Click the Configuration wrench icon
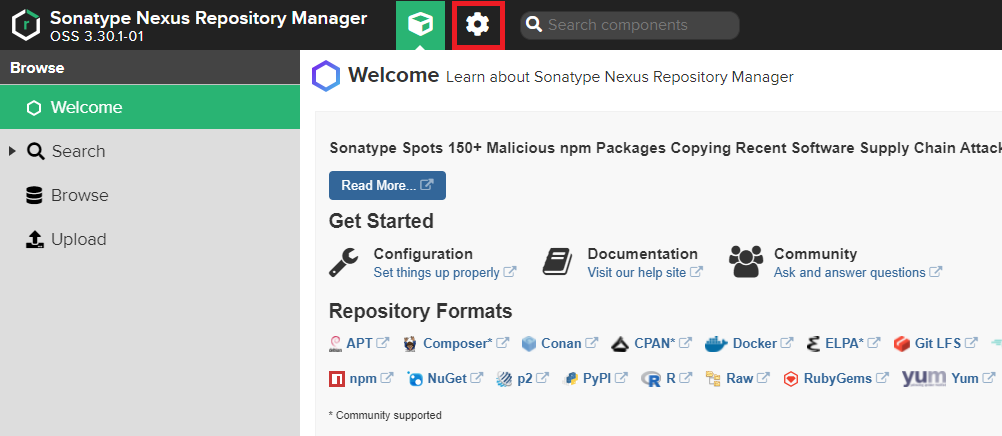The image size is (1002, 436). (x=344, y=262)
